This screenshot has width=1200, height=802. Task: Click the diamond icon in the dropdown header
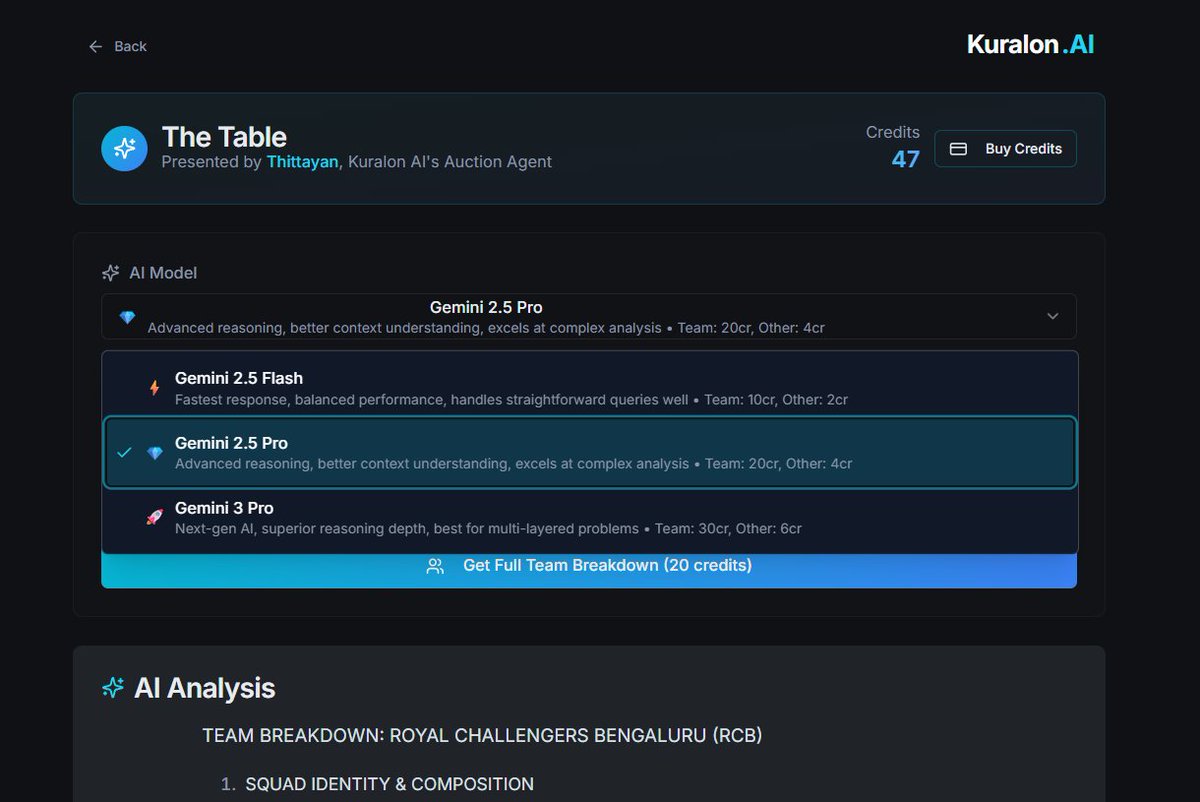127,317
